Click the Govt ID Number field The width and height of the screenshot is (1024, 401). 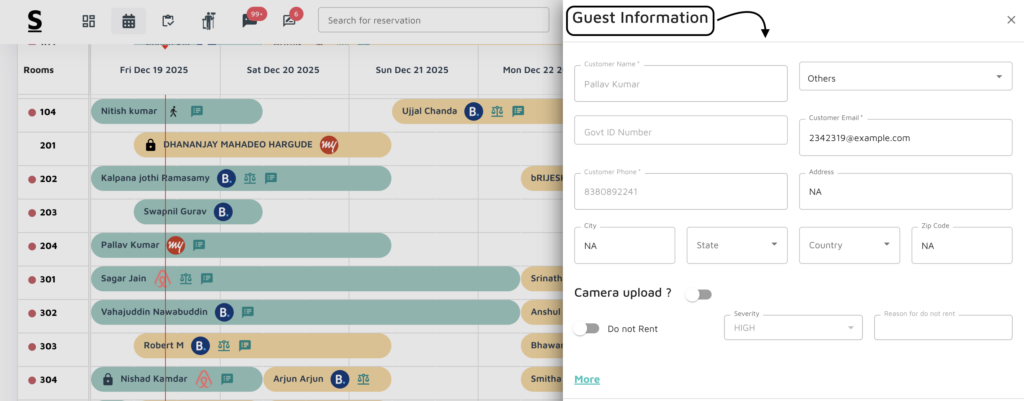click(x=680, y=131)
